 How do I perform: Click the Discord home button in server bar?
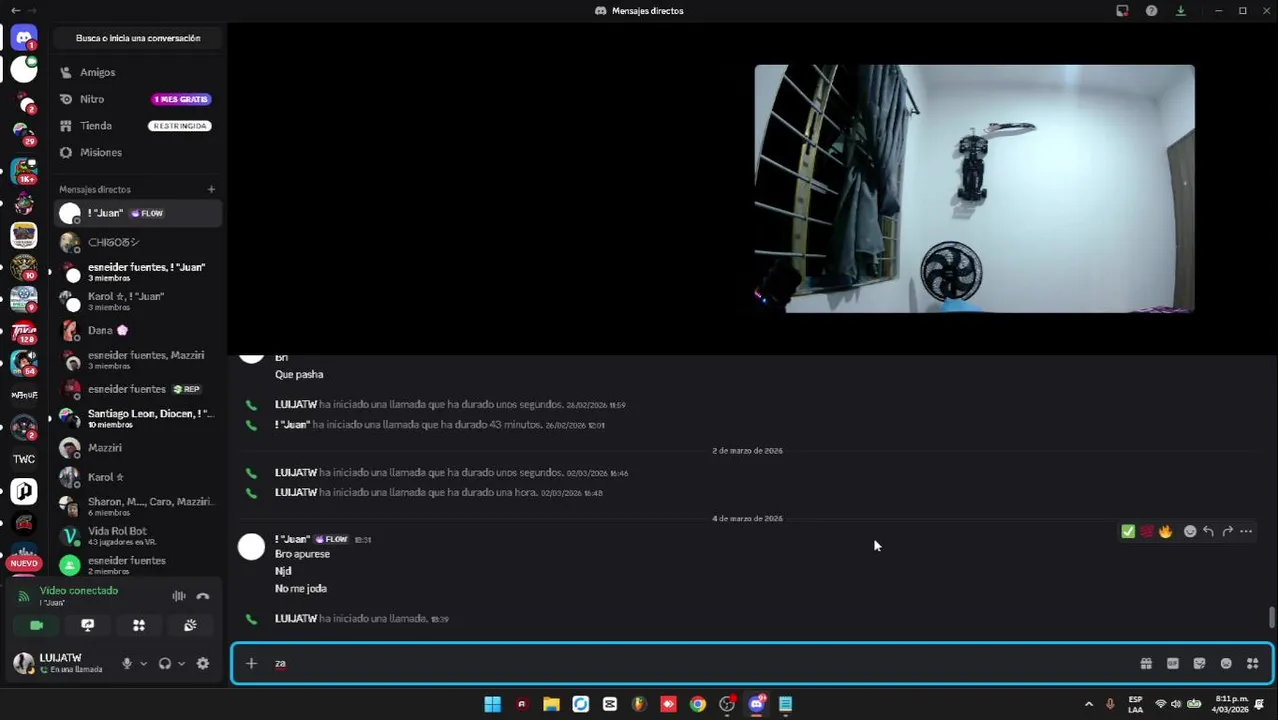[x=24, y=38]
